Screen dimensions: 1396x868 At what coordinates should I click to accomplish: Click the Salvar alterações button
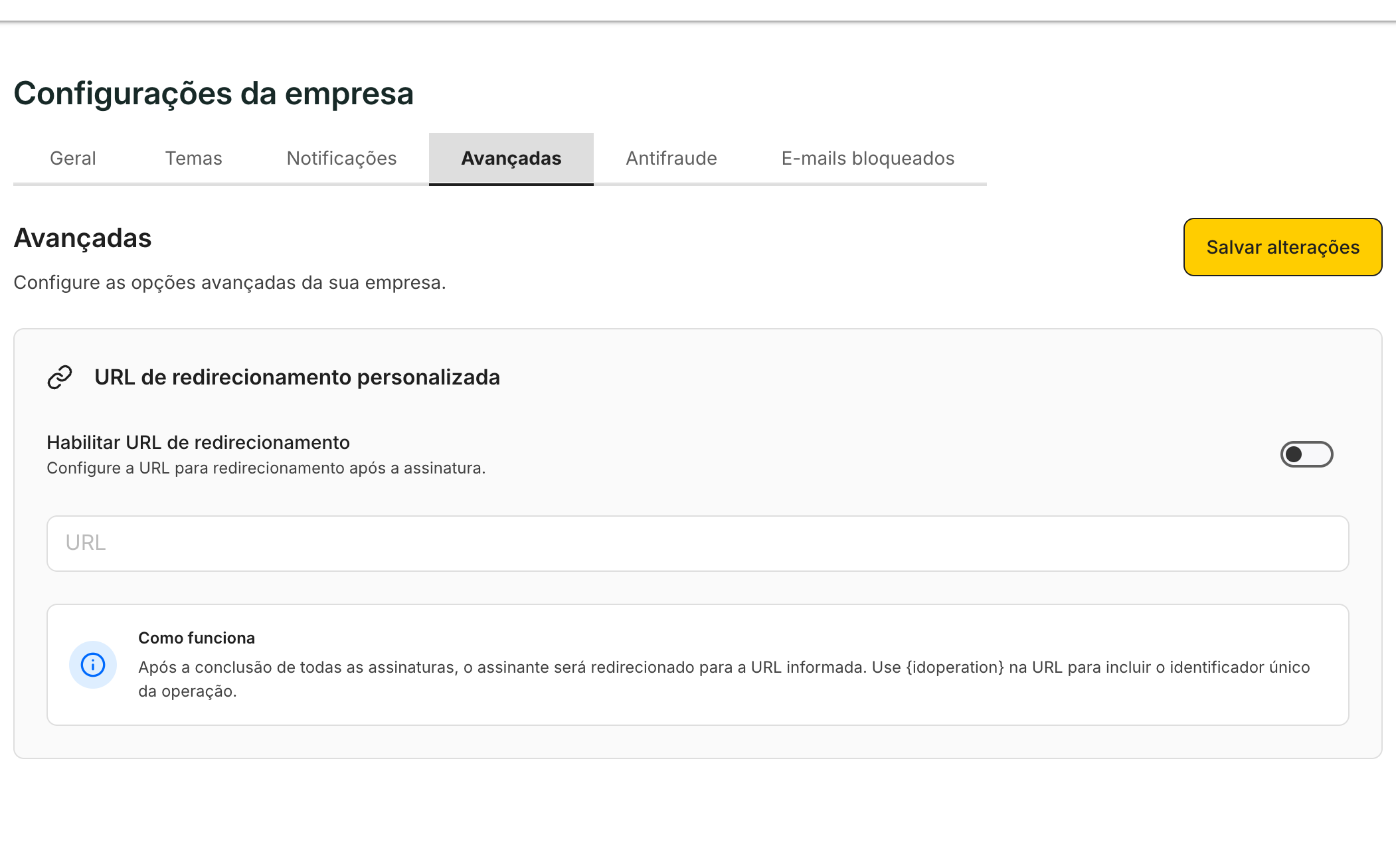(x=1282, y=247)
